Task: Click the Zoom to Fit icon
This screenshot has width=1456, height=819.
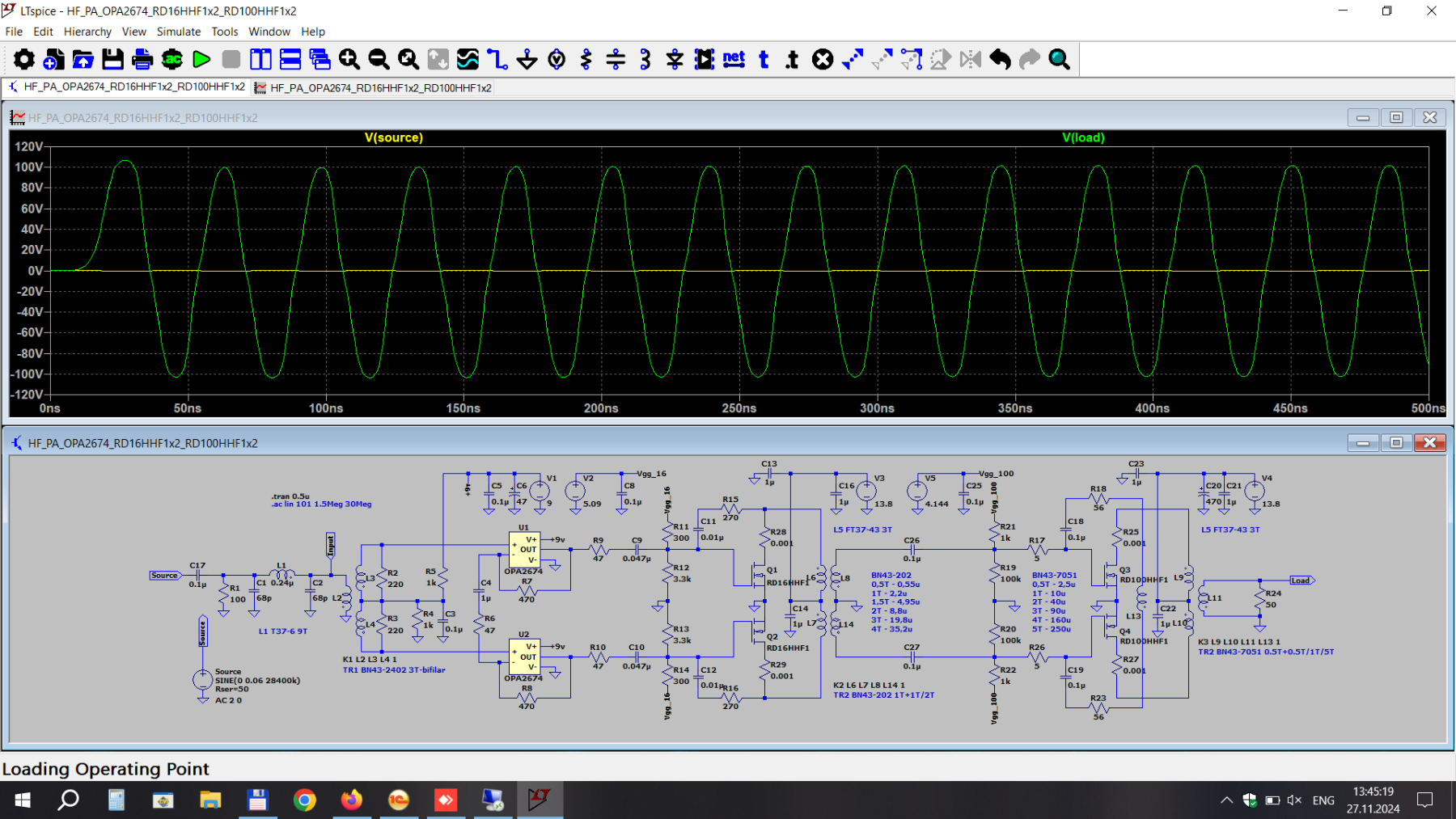Action: [408, 59]
